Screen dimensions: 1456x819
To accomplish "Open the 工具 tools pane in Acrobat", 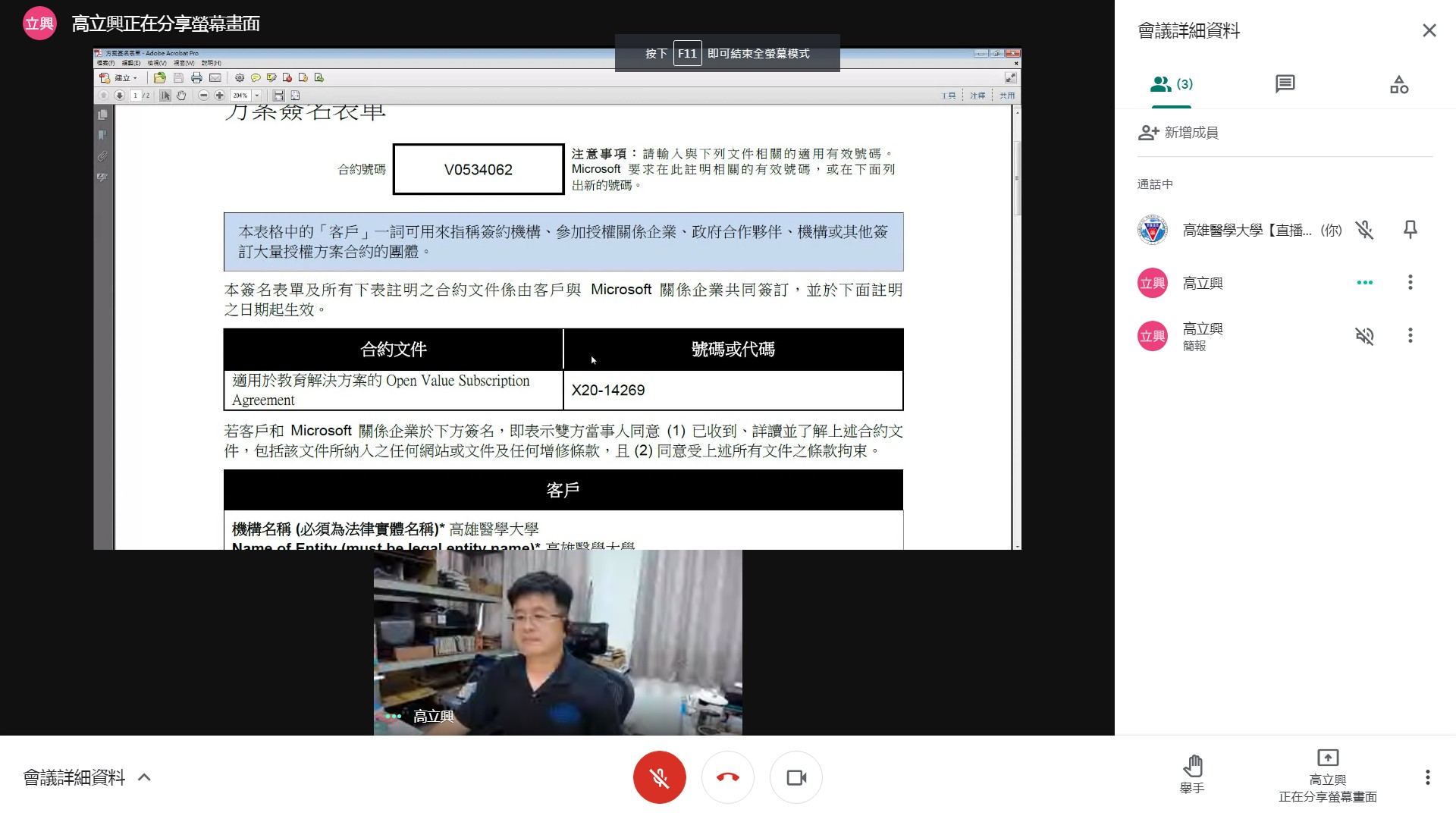I will pos(949,96).
